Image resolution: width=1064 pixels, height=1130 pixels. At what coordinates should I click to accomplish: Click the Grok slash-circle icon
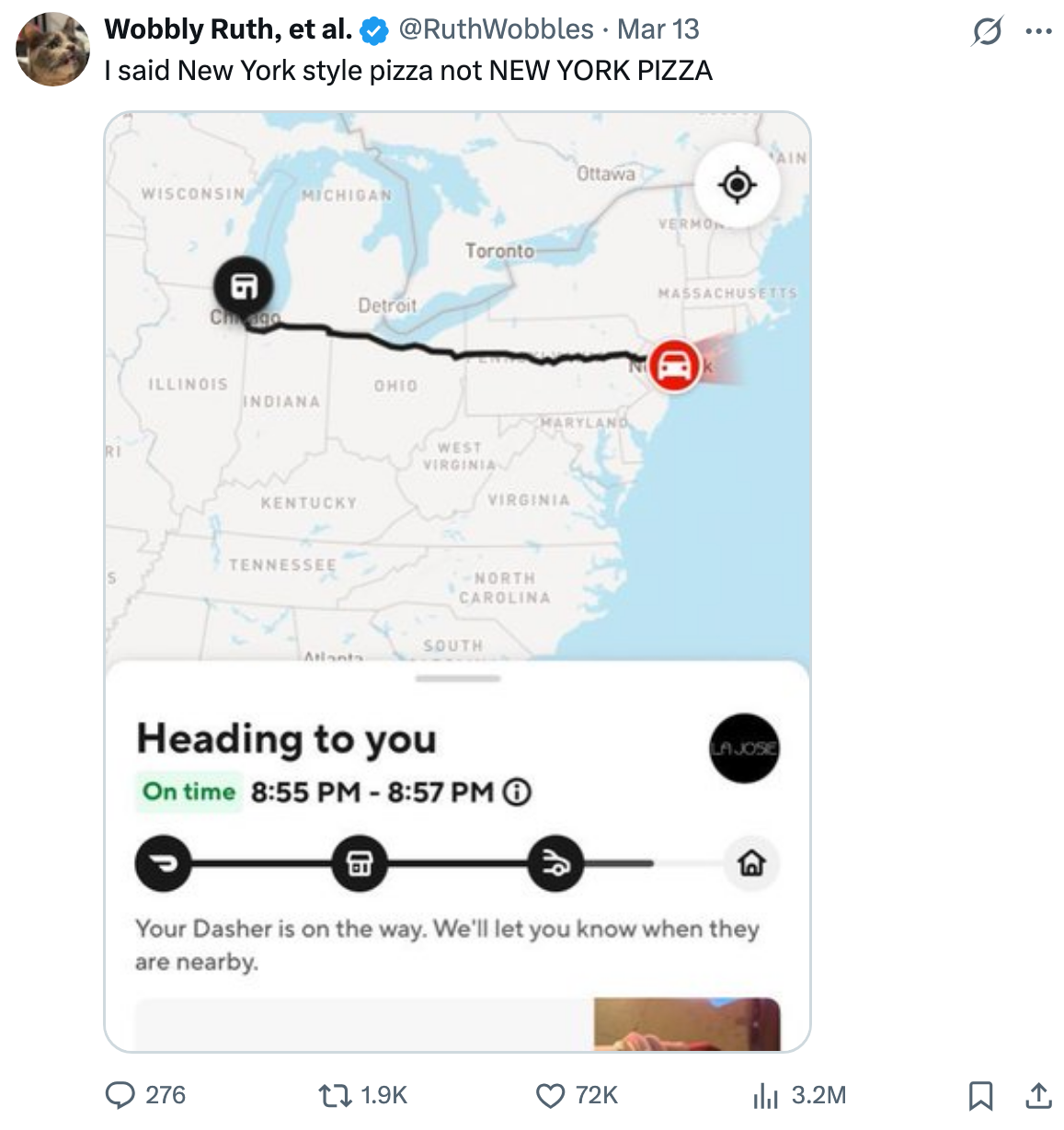click(x=987, y=33)
